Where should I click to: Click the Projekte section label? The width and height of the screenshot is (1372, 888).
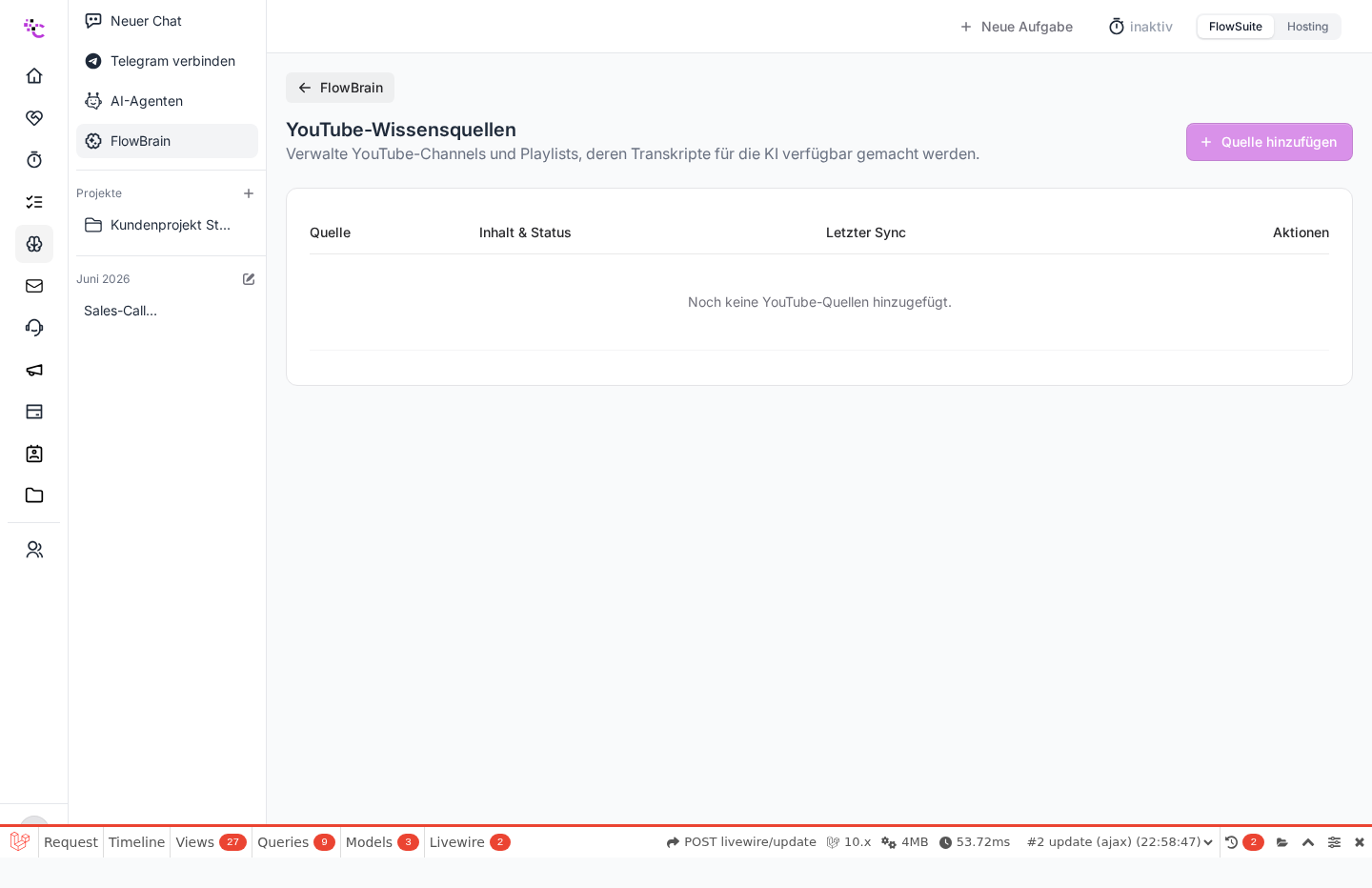pyautogui.click(x=99, y=193)
